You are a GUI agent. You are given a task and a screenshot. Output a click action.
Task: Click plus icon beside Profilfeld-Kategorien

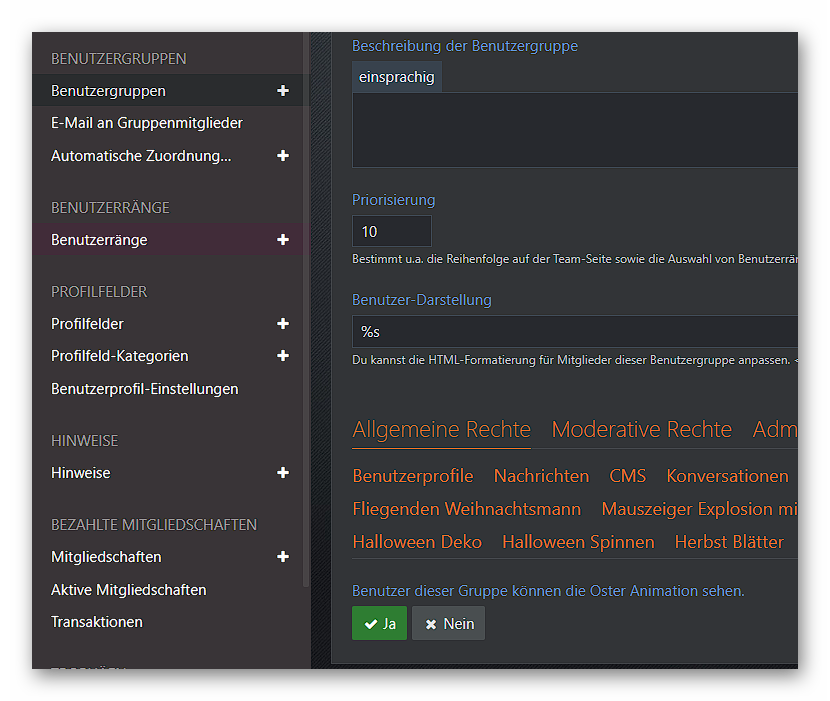283,356
